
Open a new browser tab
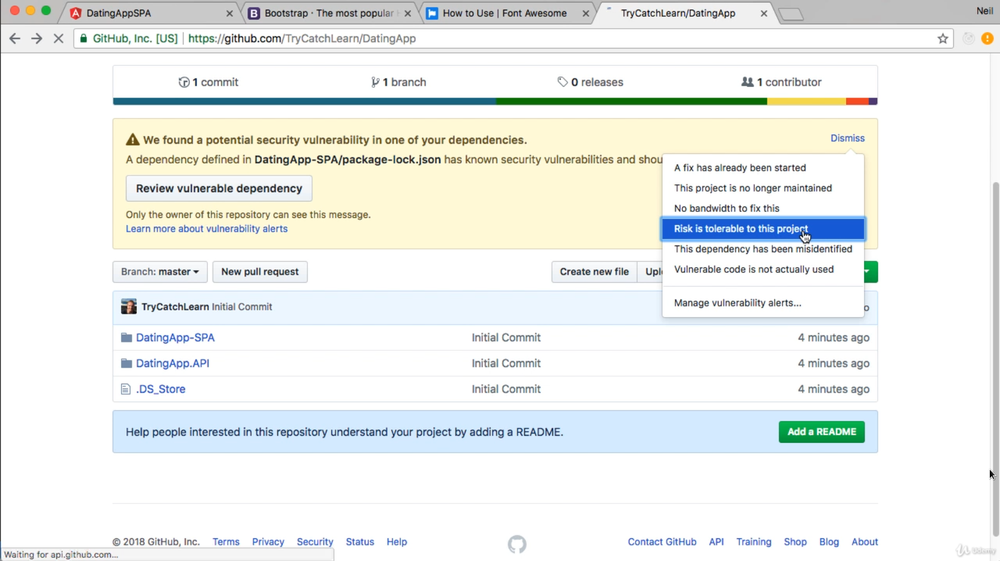[791, 14]
